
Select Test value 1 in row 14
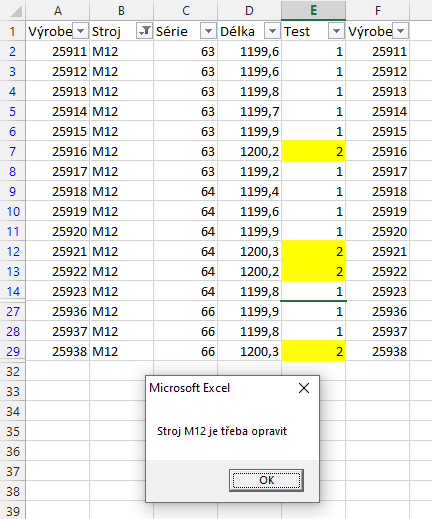[313, 291]
